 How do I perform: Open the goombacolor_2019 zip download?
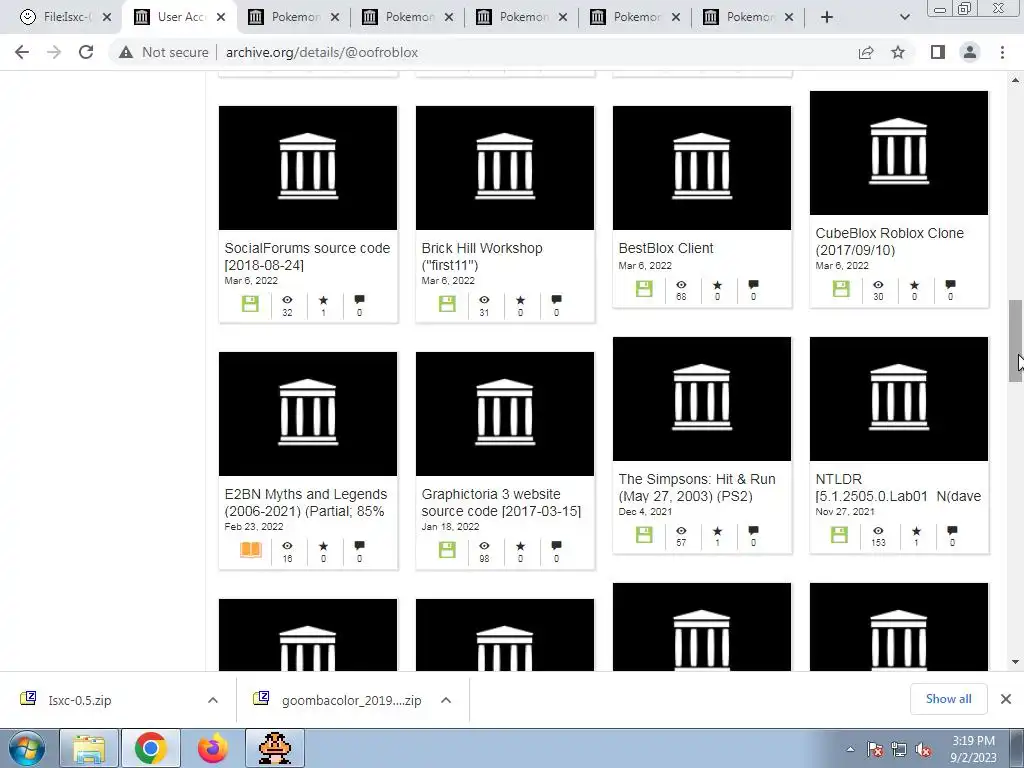click(351, 700)
